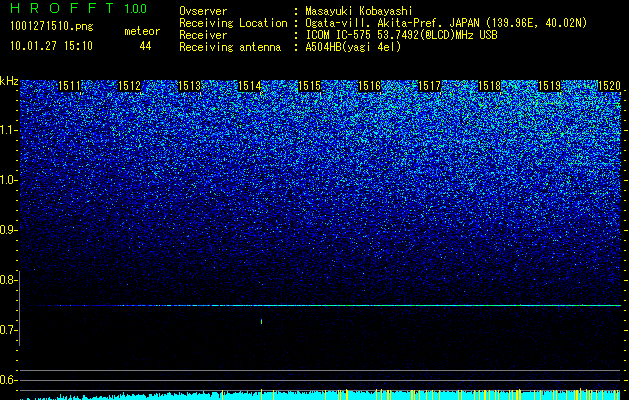Click the Receiving Location label

click(x=233, y=23)
